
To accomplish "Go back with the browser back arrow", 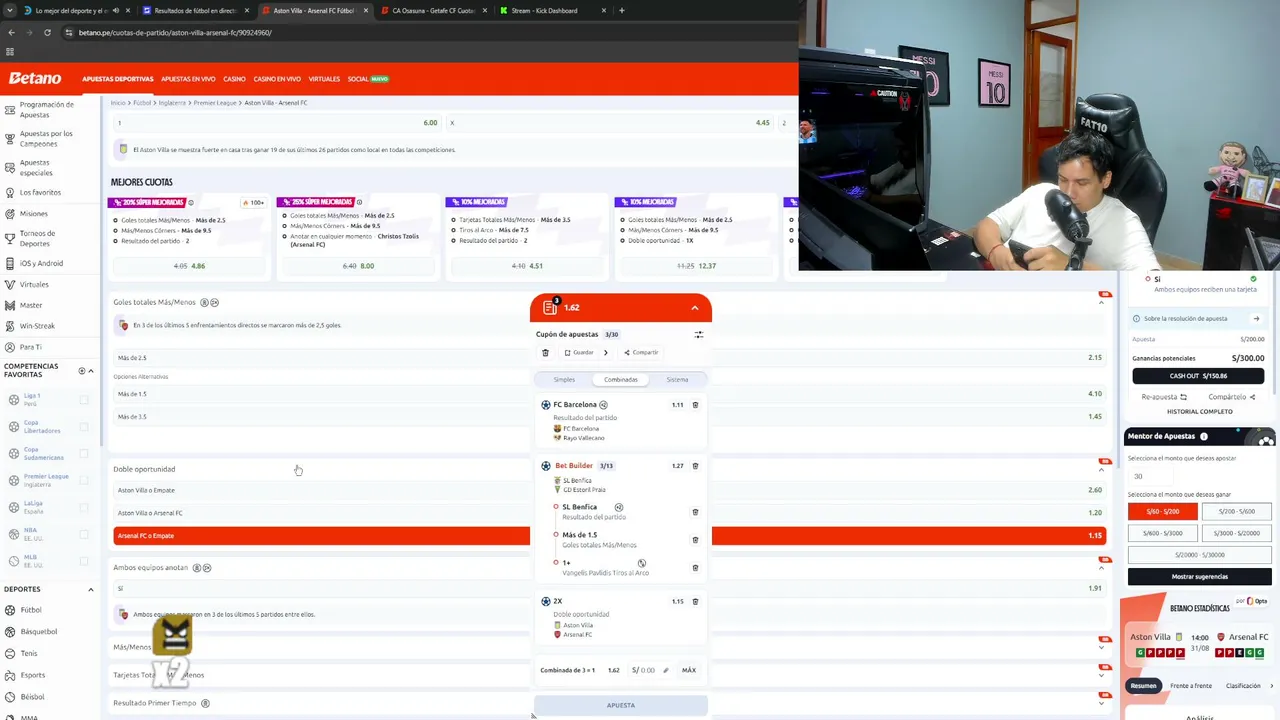I will pyautogui.click(x=11, y=33).
